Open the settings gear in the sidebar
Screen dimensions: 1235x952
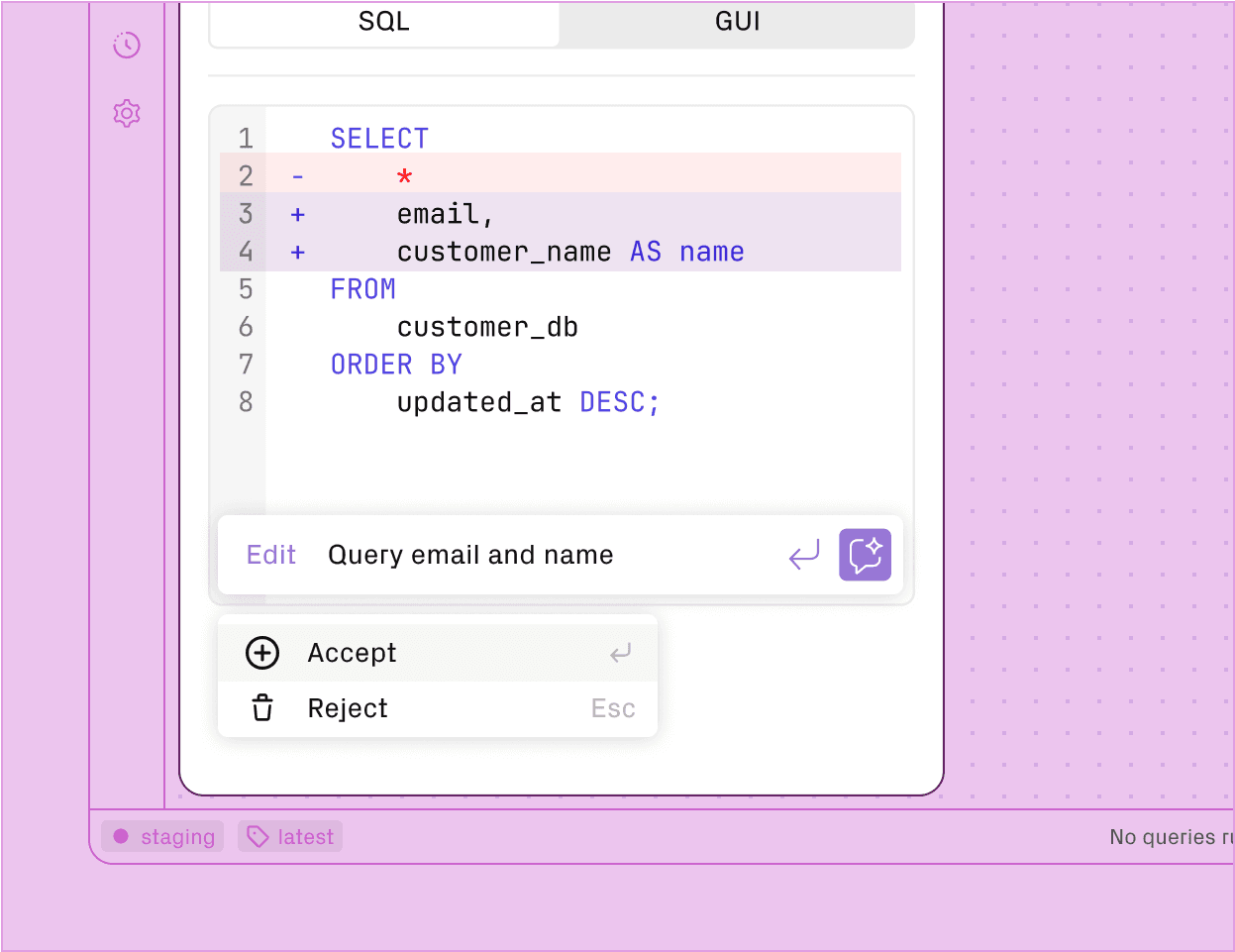(x=126, y=113)
